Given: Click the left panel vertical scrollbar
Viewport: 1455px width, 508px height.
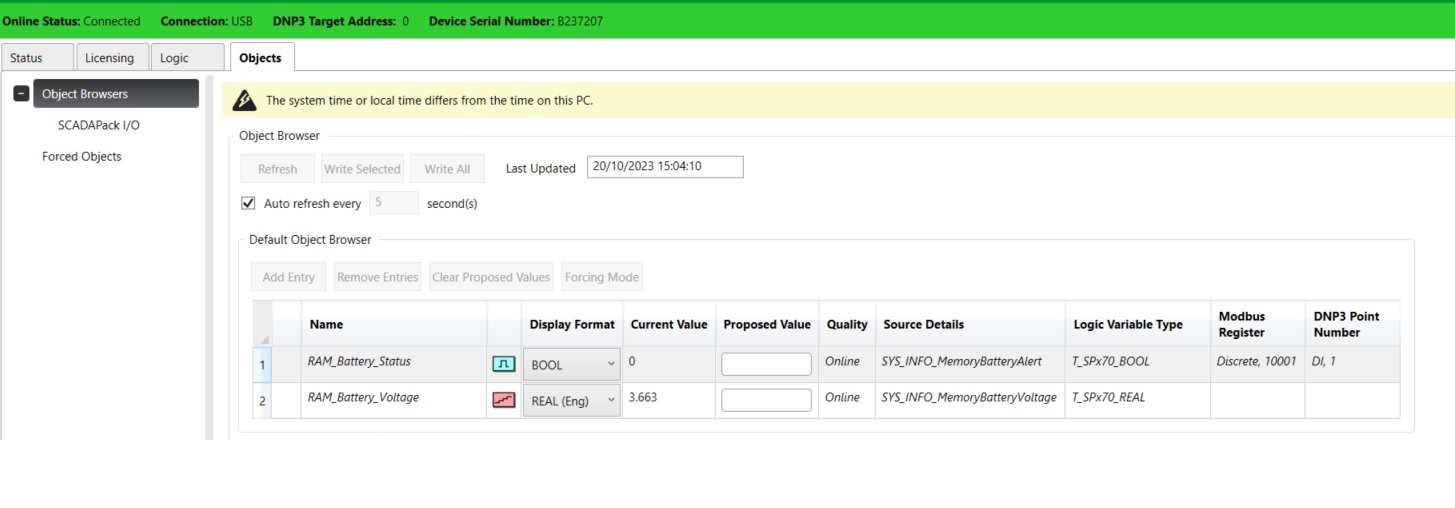Looking at the screenshot, I should [x=210, y=257].
